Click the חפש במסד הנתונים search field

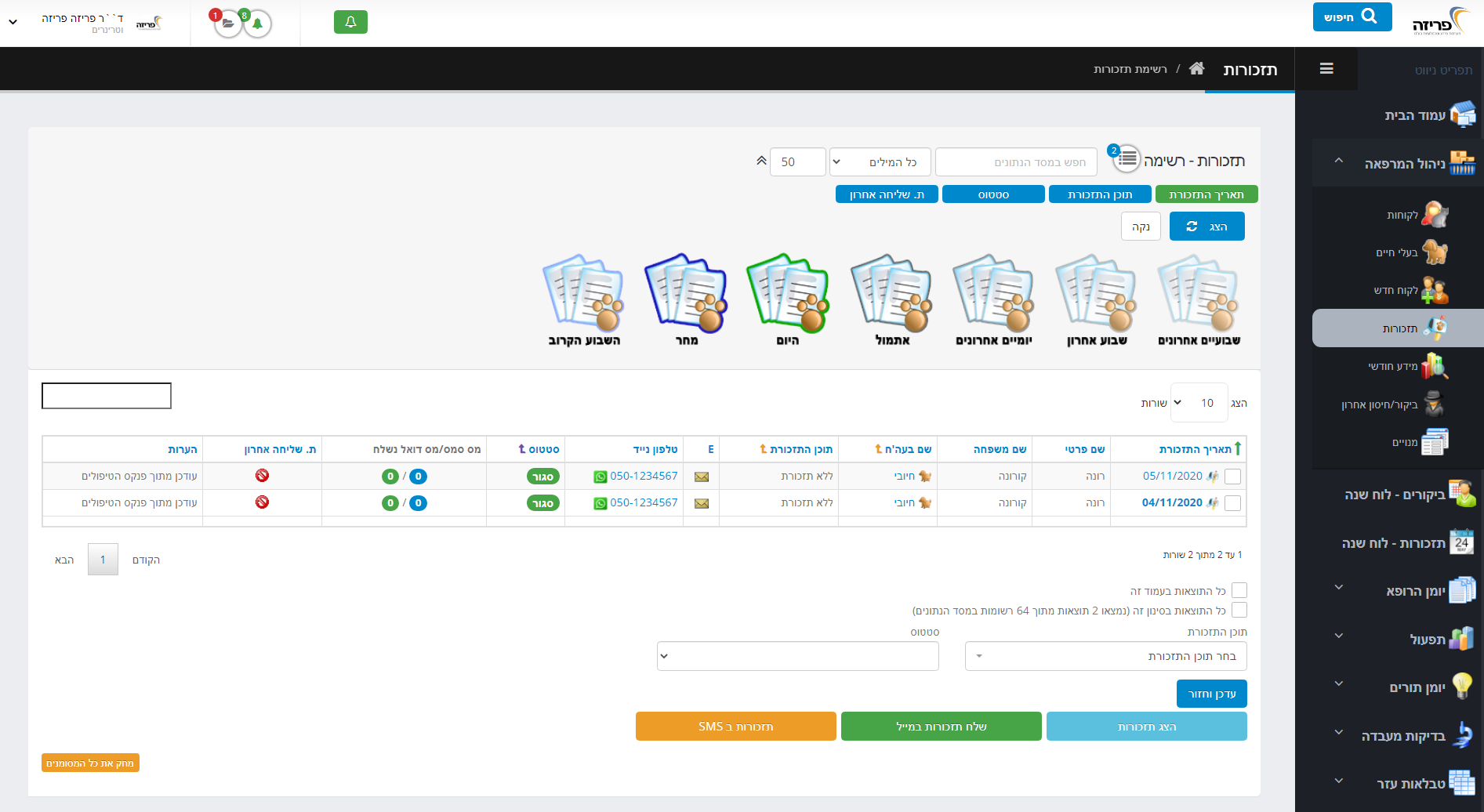[1016, 162]
